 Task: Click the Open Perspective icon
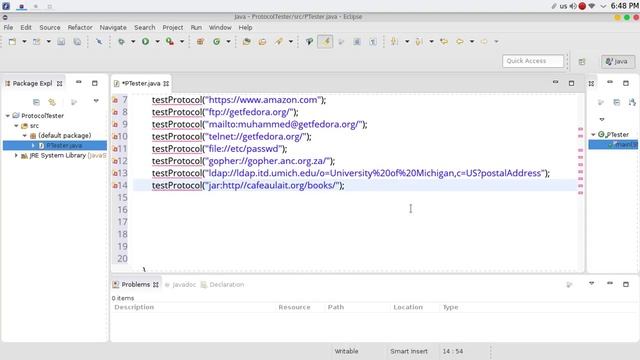[x=582, y=62]
